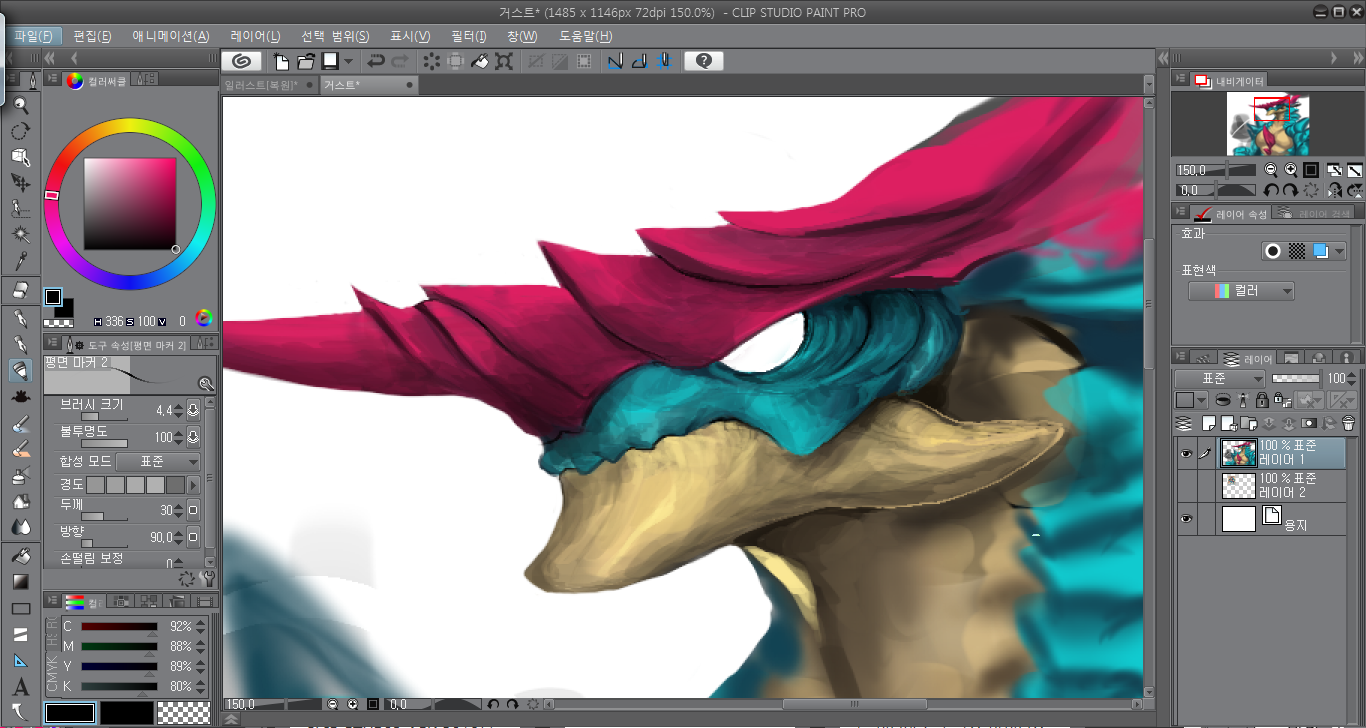Open 필터(I) menu
The image size is (1366, 728).
tap(469, 36)
